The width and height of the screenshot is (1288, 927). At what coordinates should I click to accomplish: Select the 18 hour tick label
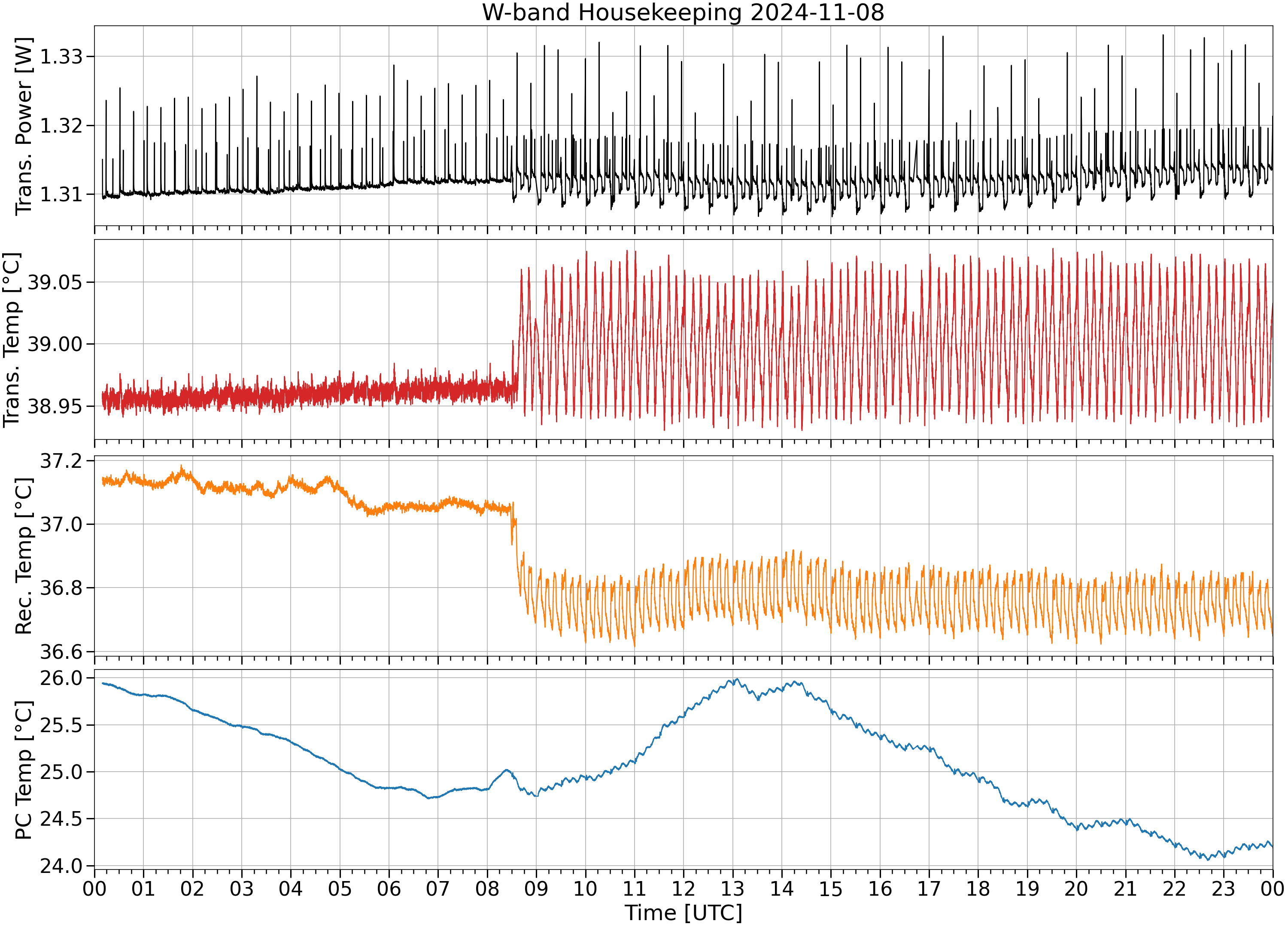click(x=977, y=888)
